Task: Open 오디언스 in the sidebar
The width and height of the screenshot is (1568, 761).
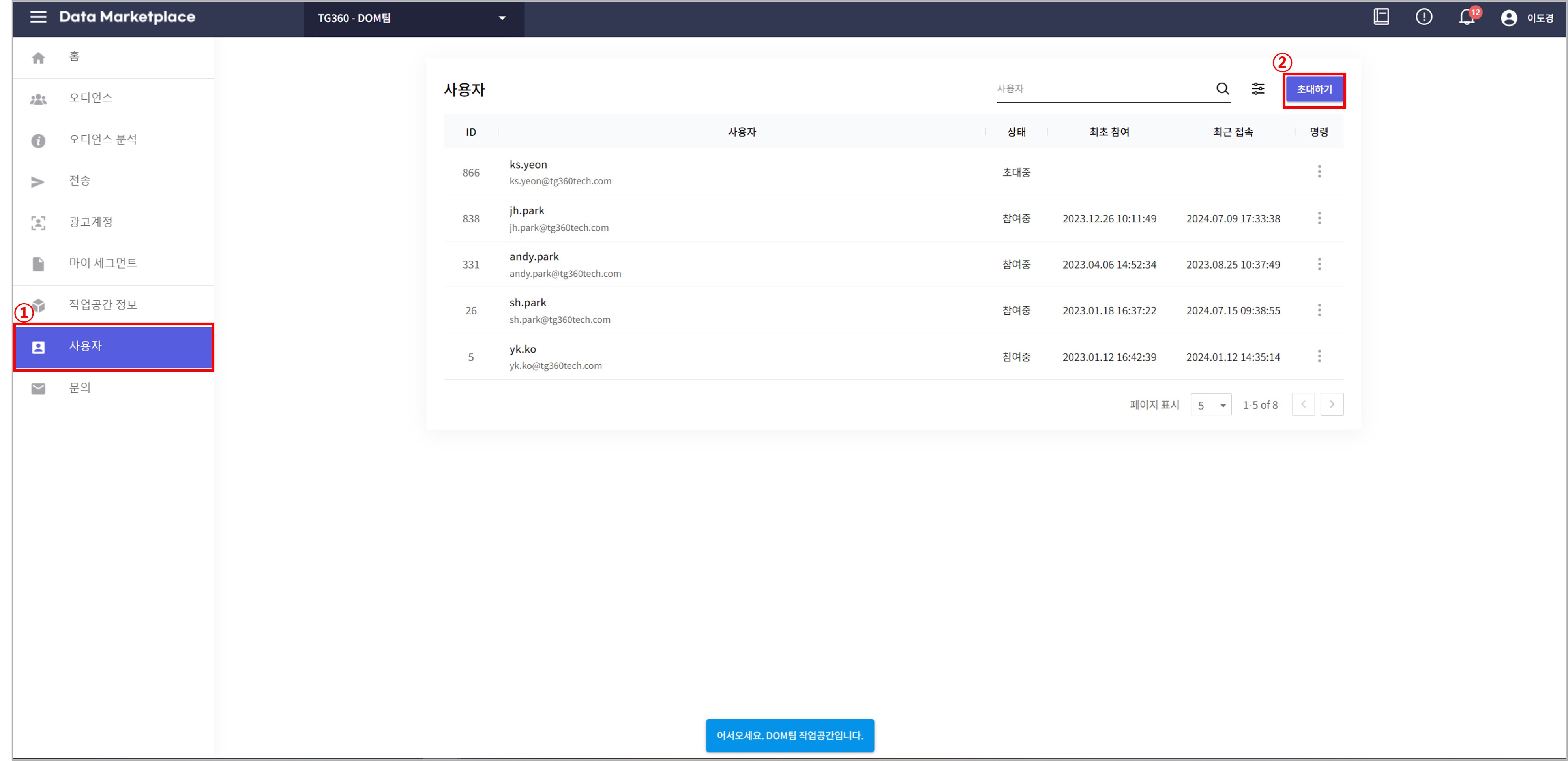Action: [x=91, y=98]
